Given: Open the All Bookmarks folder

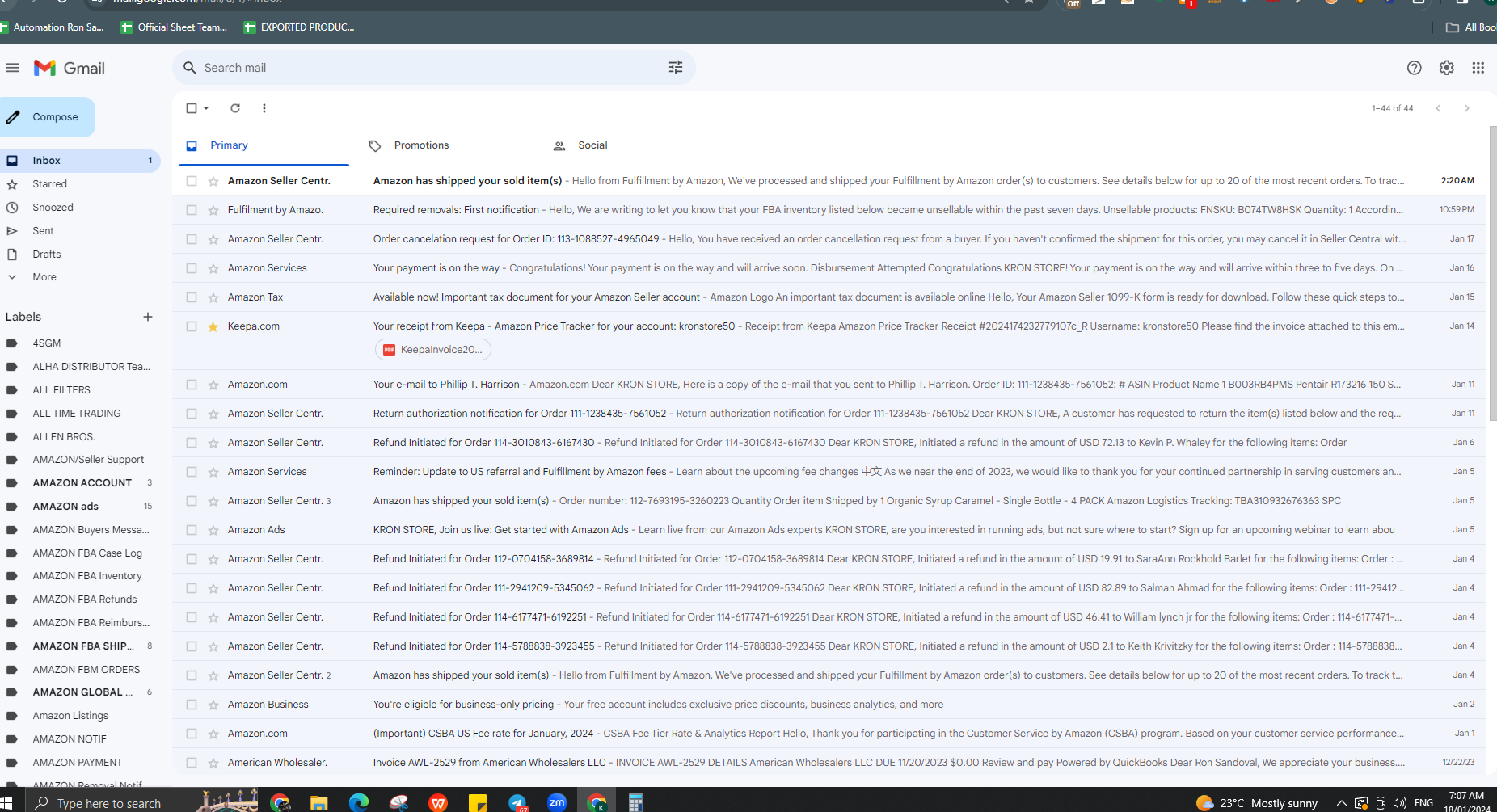Looking at the screenshot, I should point(1471,27).
